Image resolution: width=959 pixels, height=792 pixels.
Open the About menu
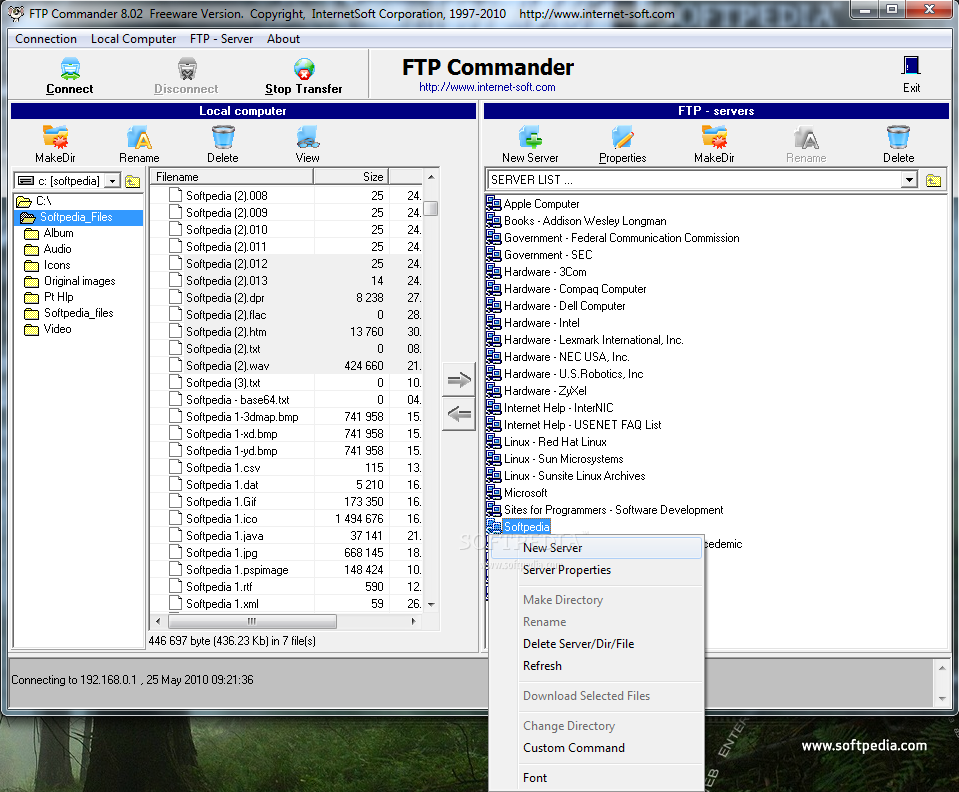click(283, 39)
